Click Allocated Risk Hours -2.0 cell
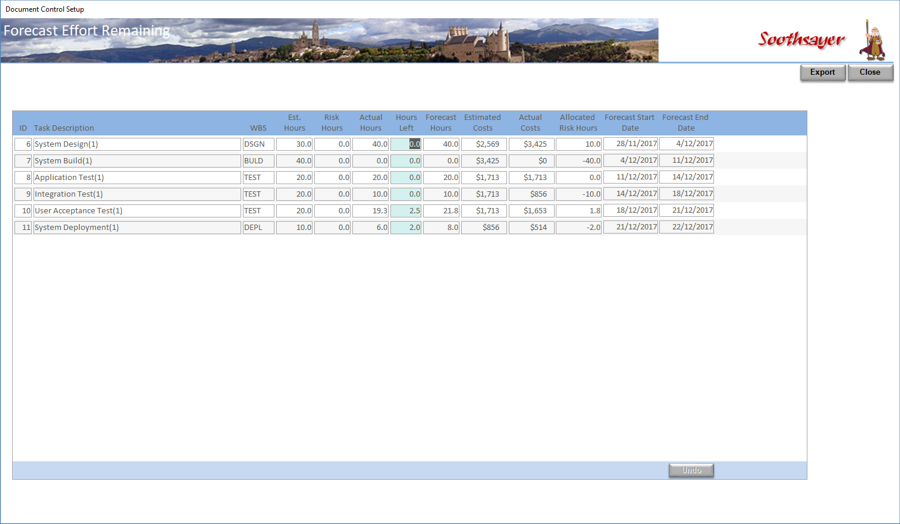The image size is (900, 524). point(579,227)
